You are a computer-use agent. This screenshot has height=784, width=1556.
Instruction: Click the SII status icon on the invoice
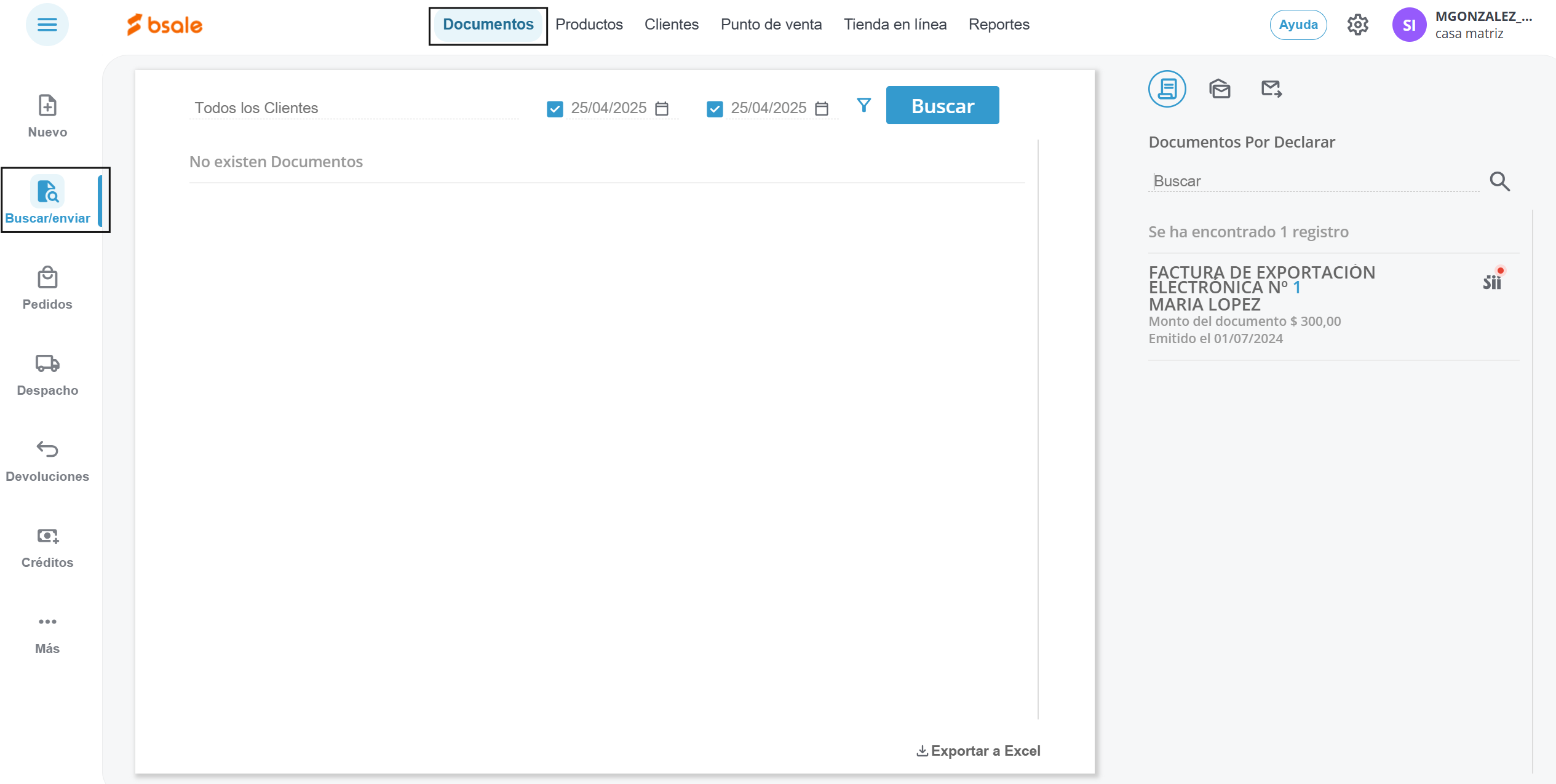1492,281
